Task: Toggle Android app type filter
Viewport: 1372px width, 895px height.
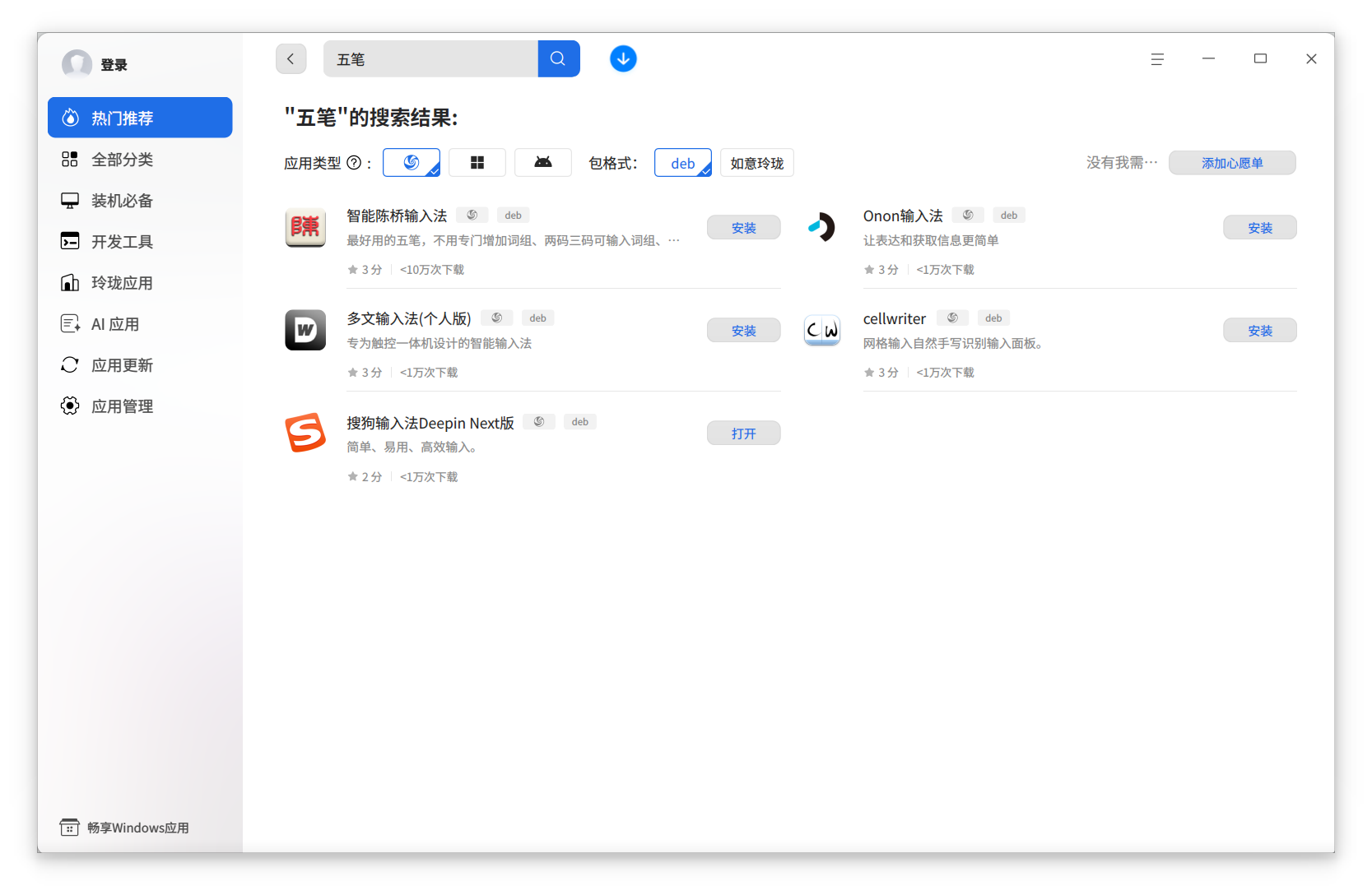Action: (543, 163)
